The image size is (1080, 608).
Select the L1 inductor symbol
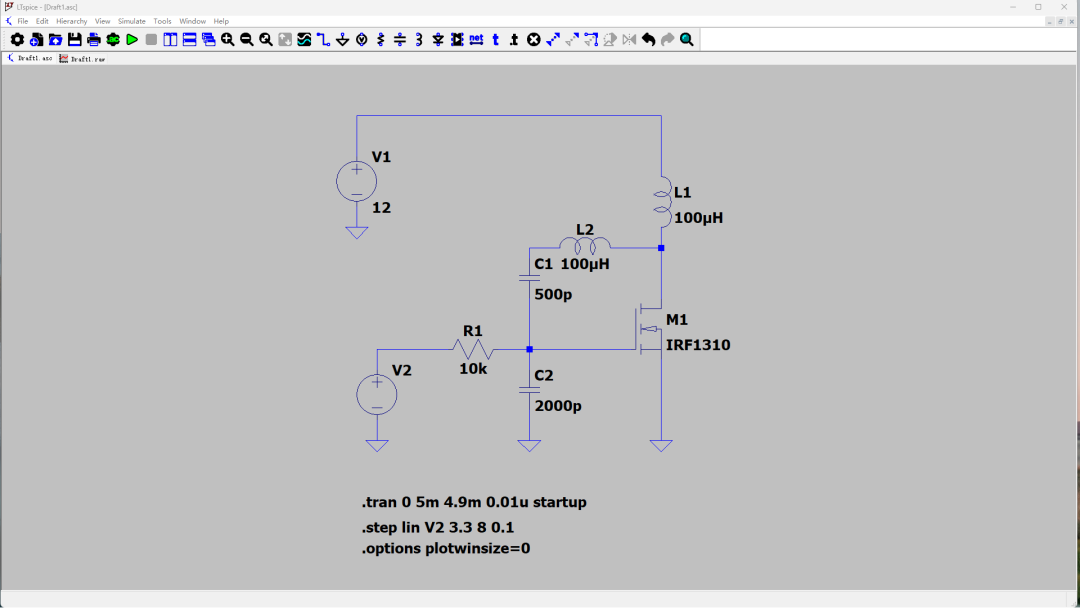click(662, 201)
